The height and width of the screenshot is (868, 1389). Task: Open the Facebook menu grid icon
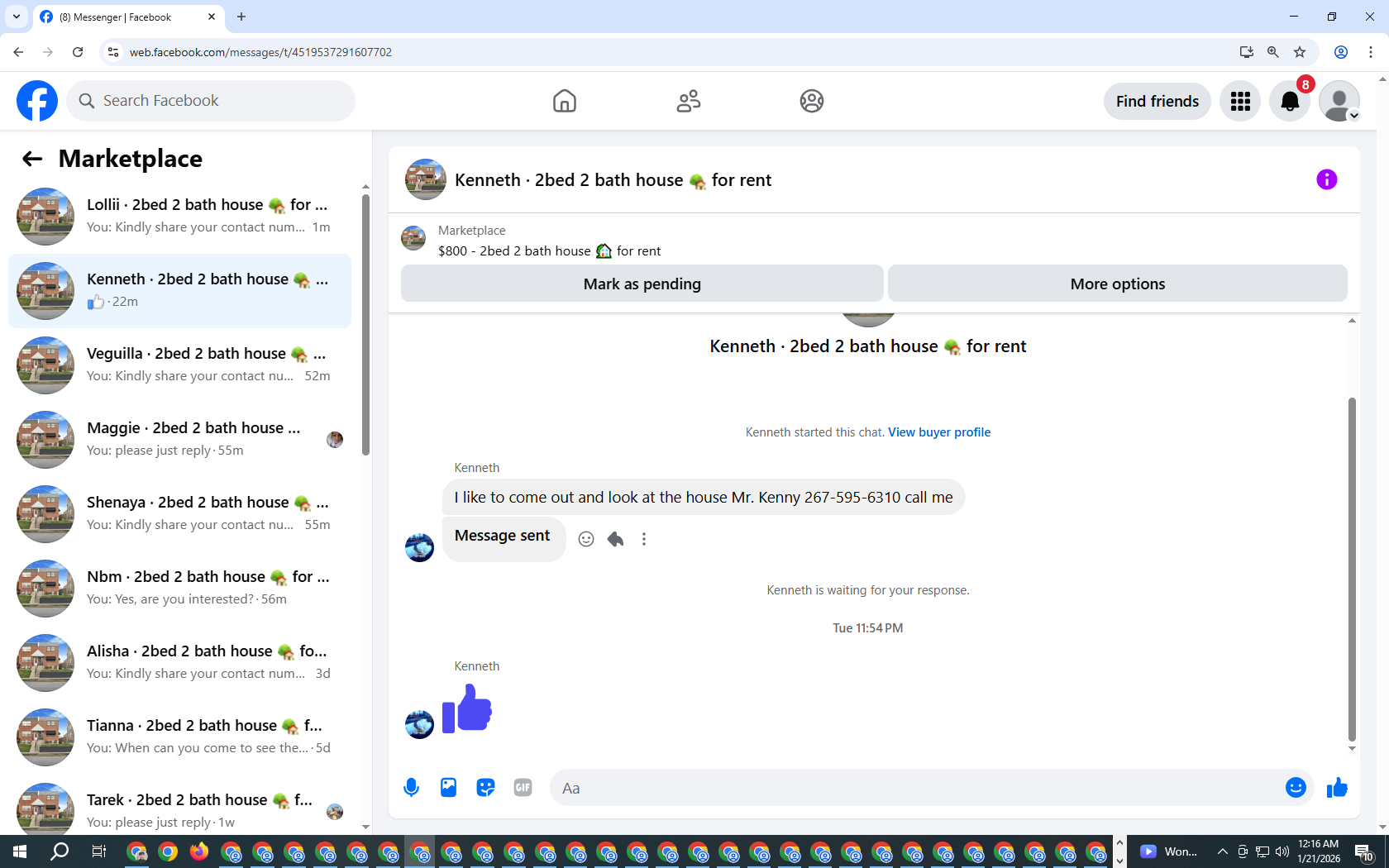pyautogui.click(x=1240, y=101)
